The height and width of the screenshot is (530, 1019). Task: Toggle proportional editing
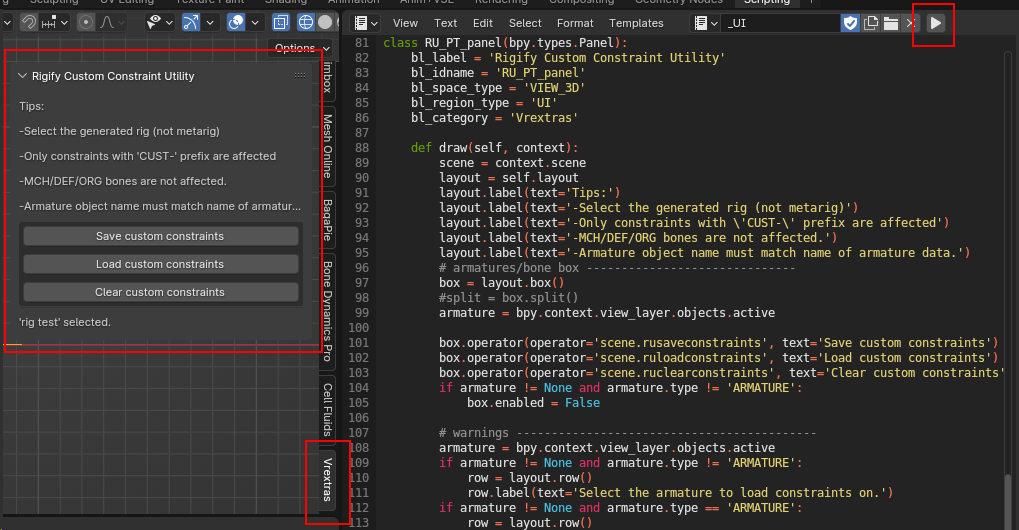(85, 23)
